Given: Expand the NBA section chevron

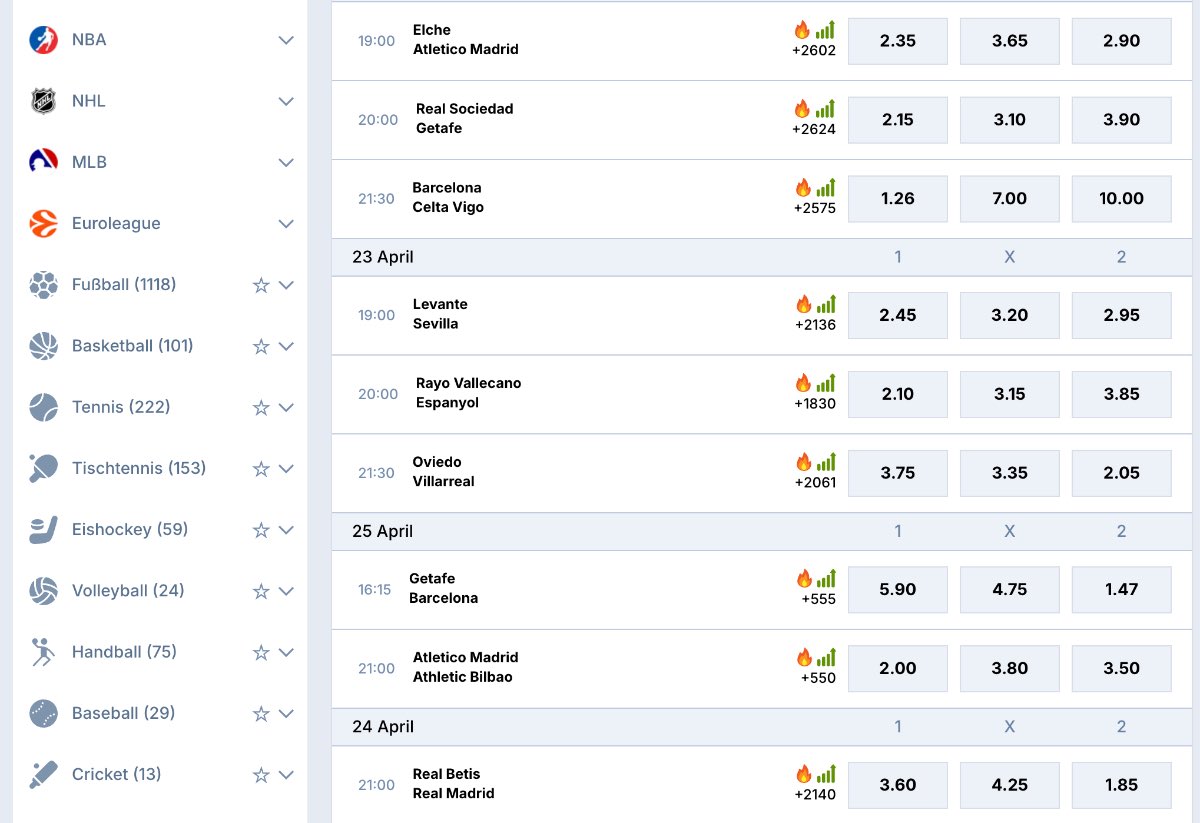Looking at the screenshot, I should pos(287,39).
